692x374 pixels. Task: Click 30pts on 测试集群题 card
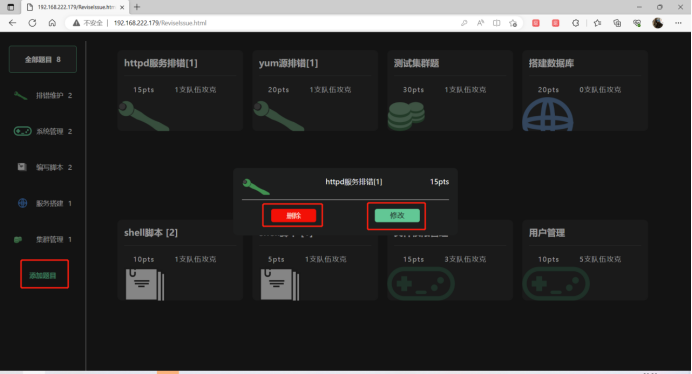coord(413,90)
